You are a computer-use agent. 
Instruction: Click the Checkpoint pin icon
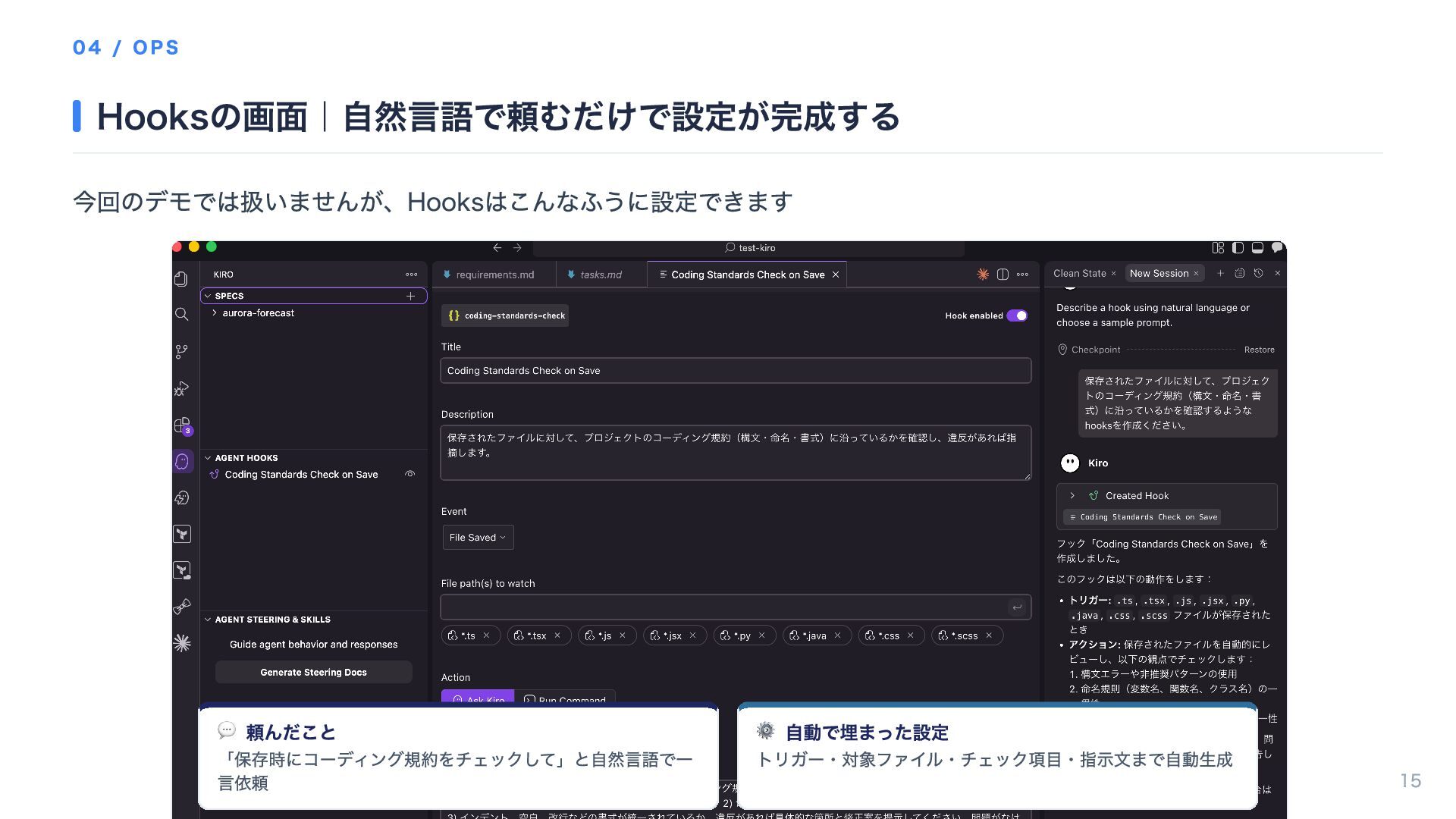pyautogui.click(x=1062, y=350)
